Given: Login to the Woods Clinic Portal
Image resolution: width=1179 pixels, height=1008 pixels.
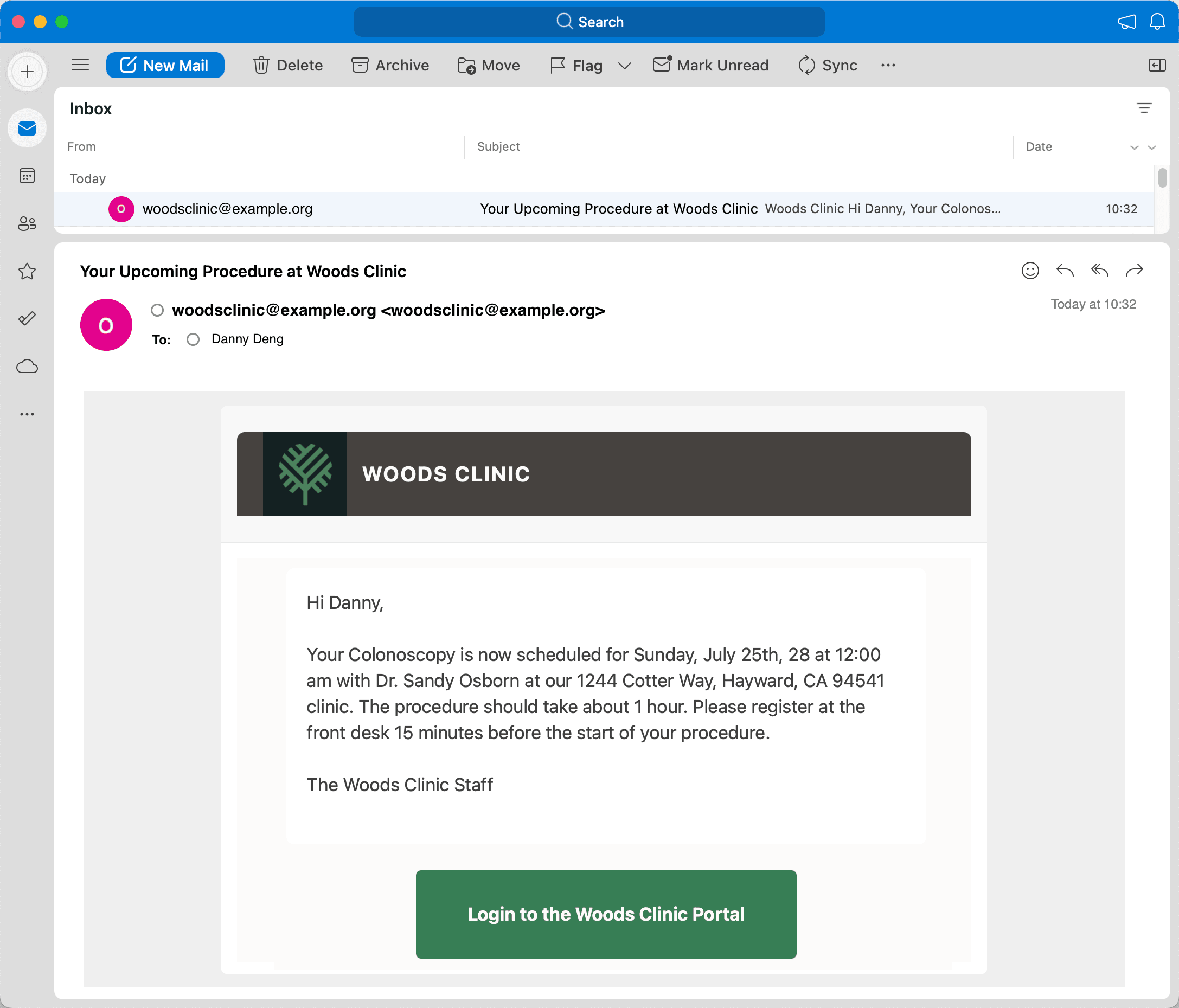Looking at the screenshot, I should [x=606, y=914].
